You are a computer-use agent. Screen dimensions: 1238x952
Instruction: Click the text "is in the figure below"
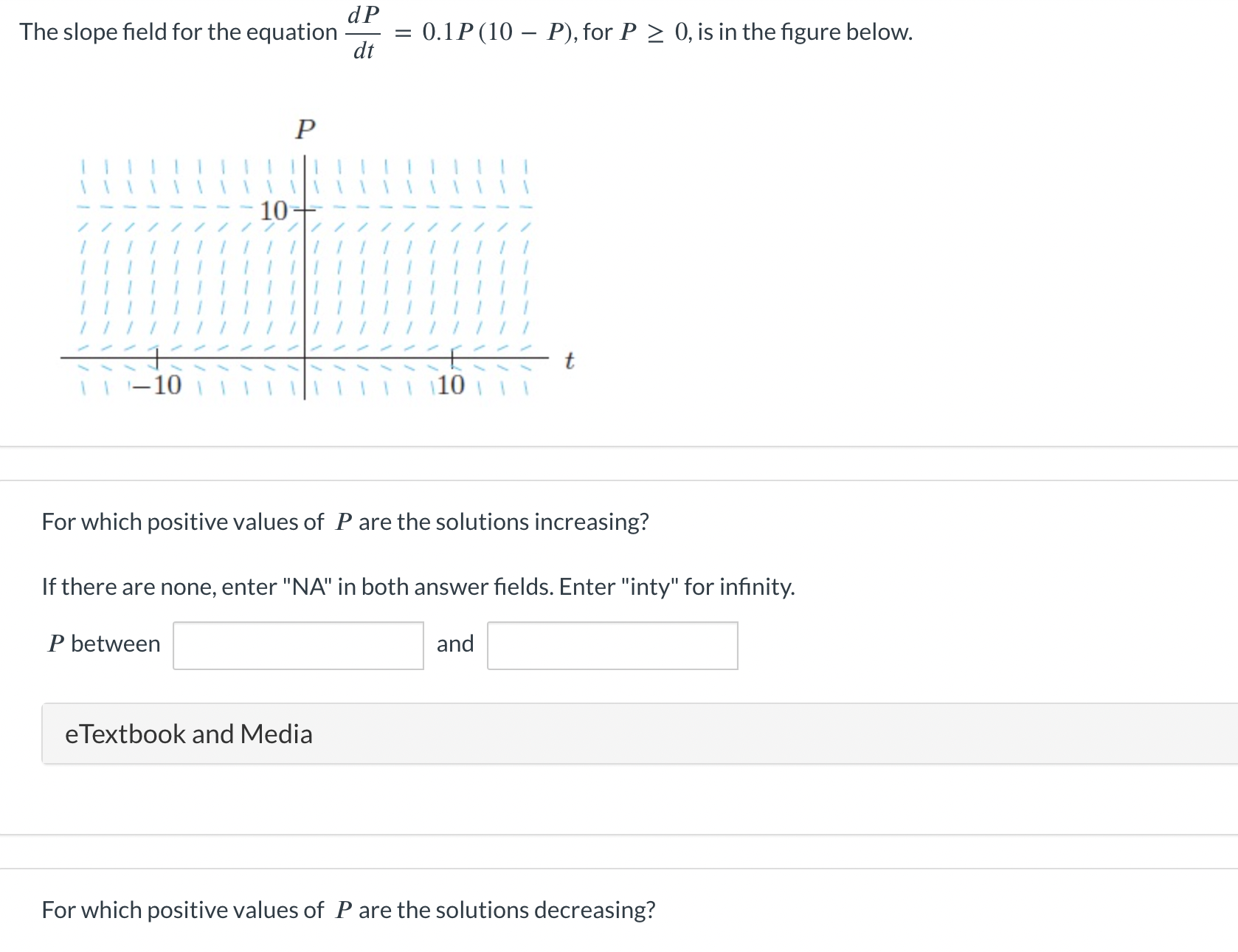pyautogui.click(x=805, y=32)
